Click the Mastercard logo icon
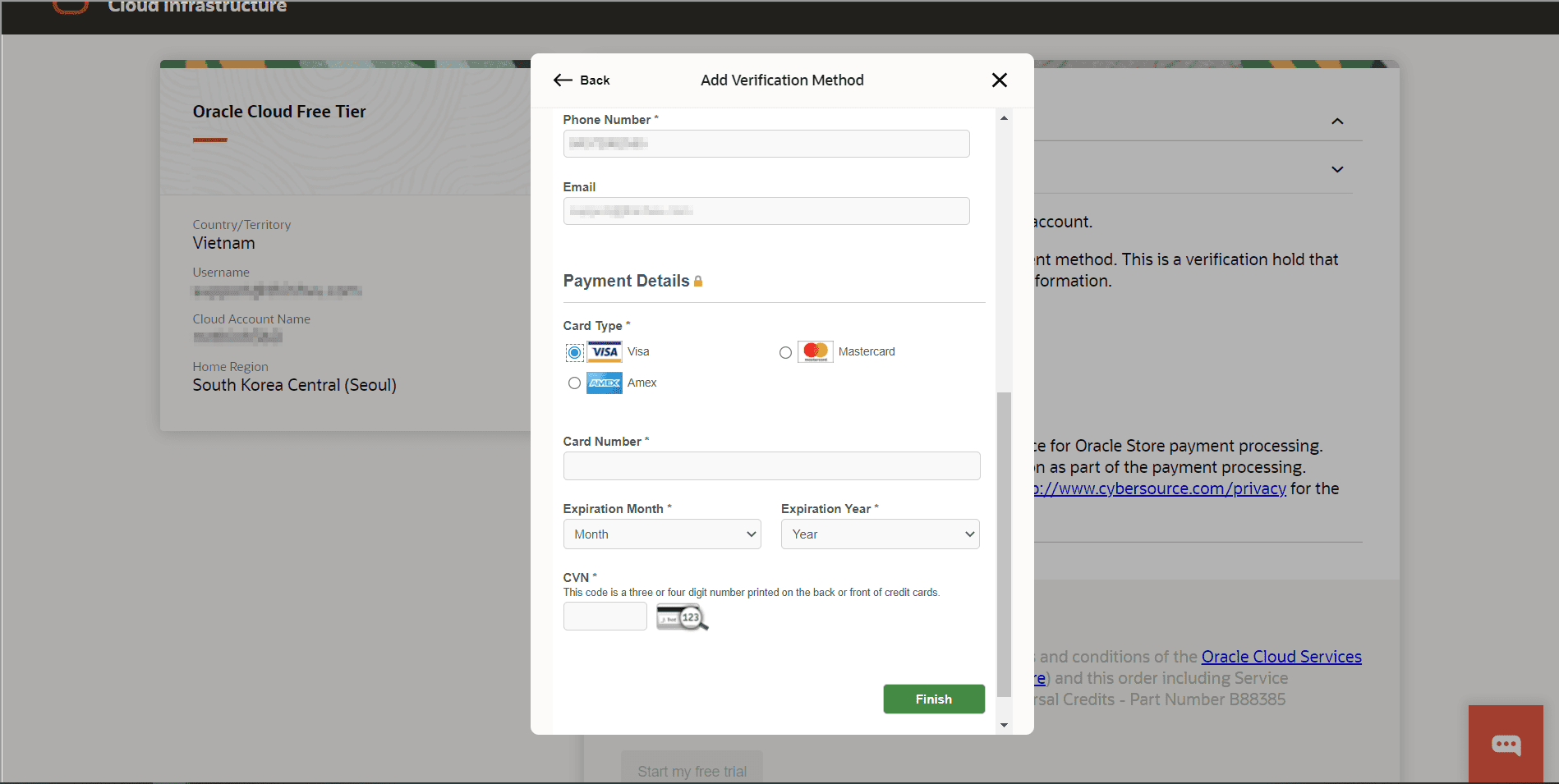This screenshot has width=1559, height=784. pyautogui.click(x=816, y=352)
